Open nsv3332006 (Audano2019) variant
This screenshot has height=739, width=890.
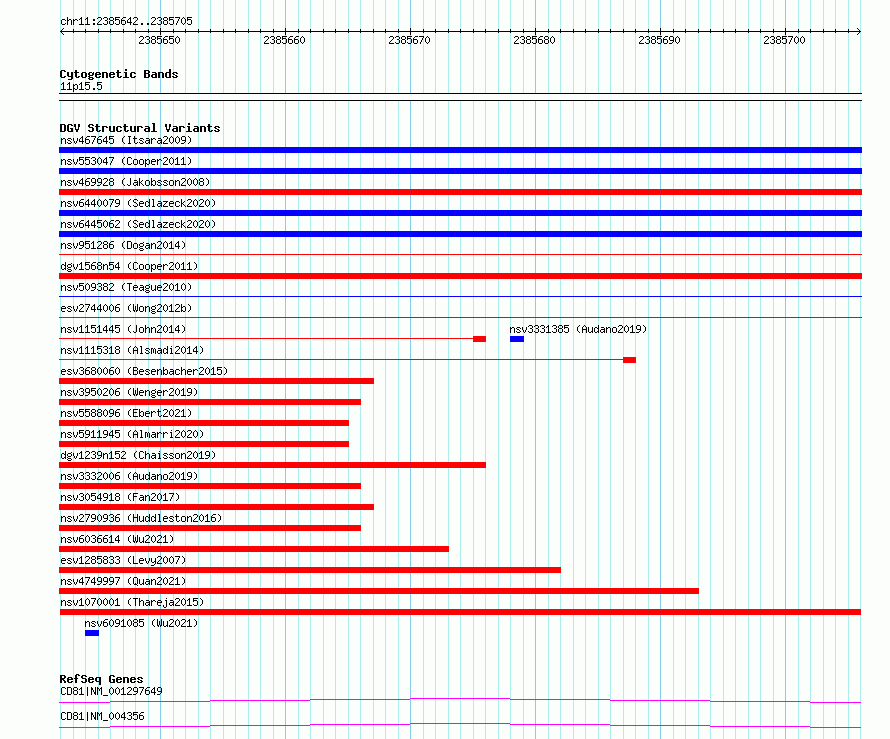pyautogui.click(x=129, y=476)
